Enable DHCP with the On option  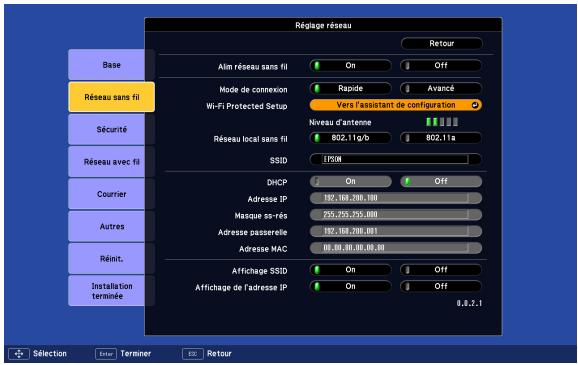tap(351, 181)
